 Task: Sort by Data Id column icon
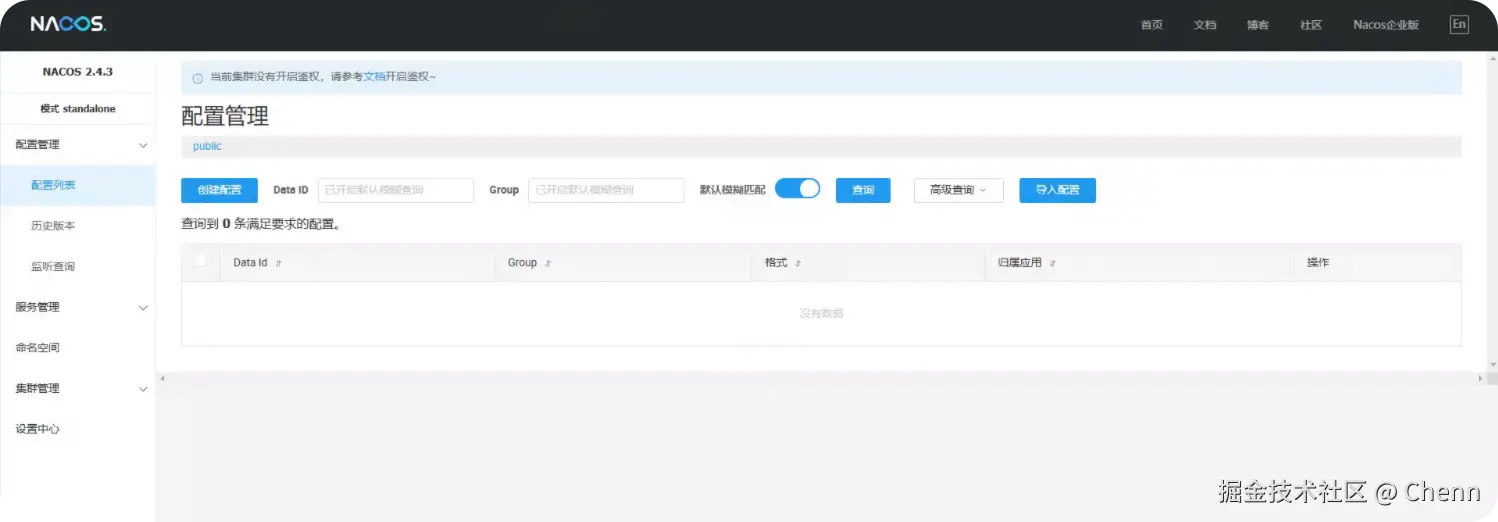(x=278, y=263)
